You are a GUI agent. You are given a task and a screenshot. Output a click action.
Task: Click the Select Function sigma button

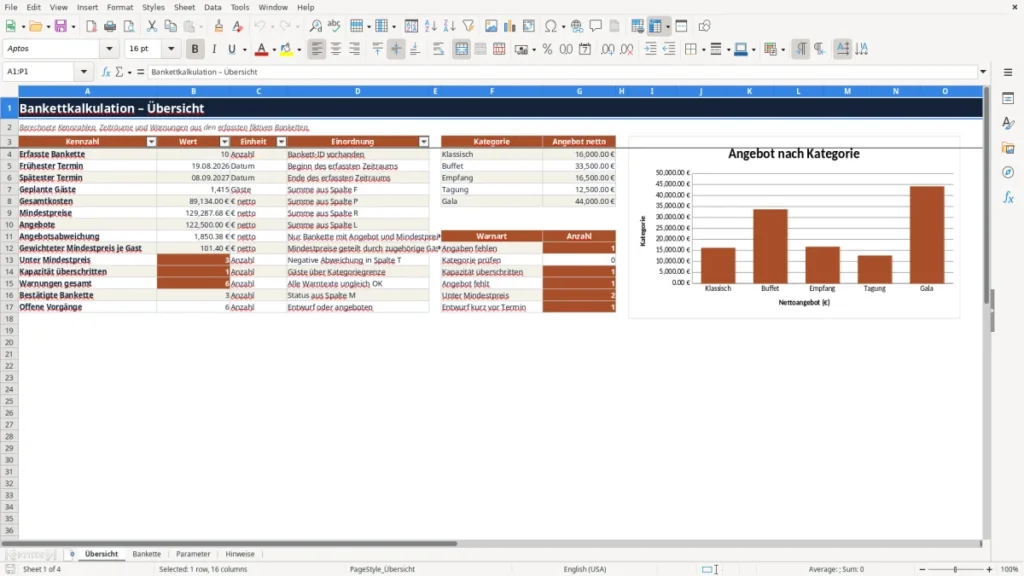coord(119,72)
